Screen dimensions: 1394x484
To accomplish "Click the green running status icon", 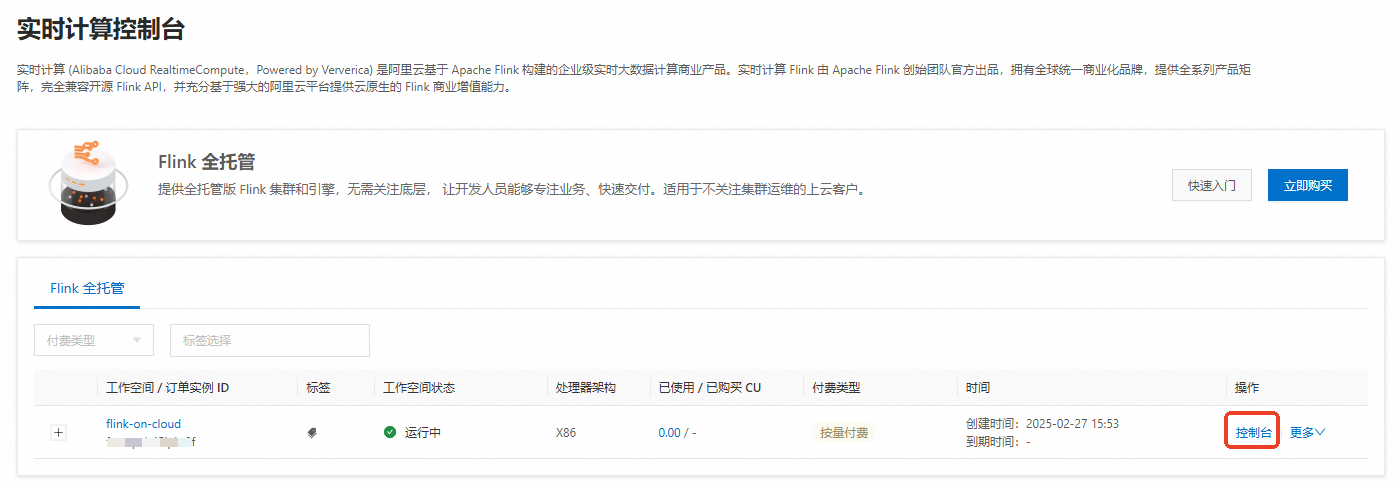I will pyautogui.click(x=390, y=433).
